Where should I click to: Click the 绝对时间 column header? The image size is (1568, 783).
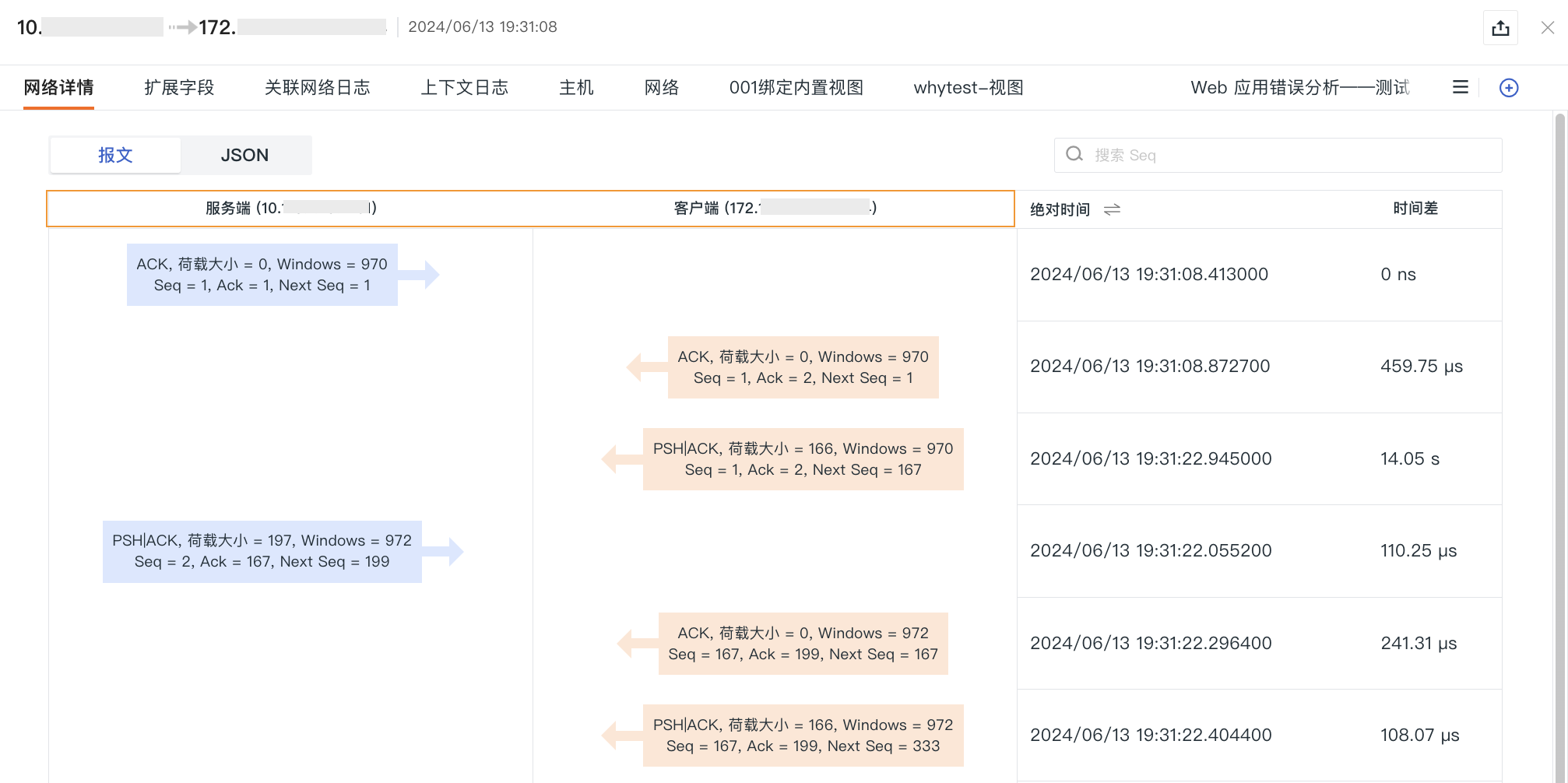coord(1060,209)
